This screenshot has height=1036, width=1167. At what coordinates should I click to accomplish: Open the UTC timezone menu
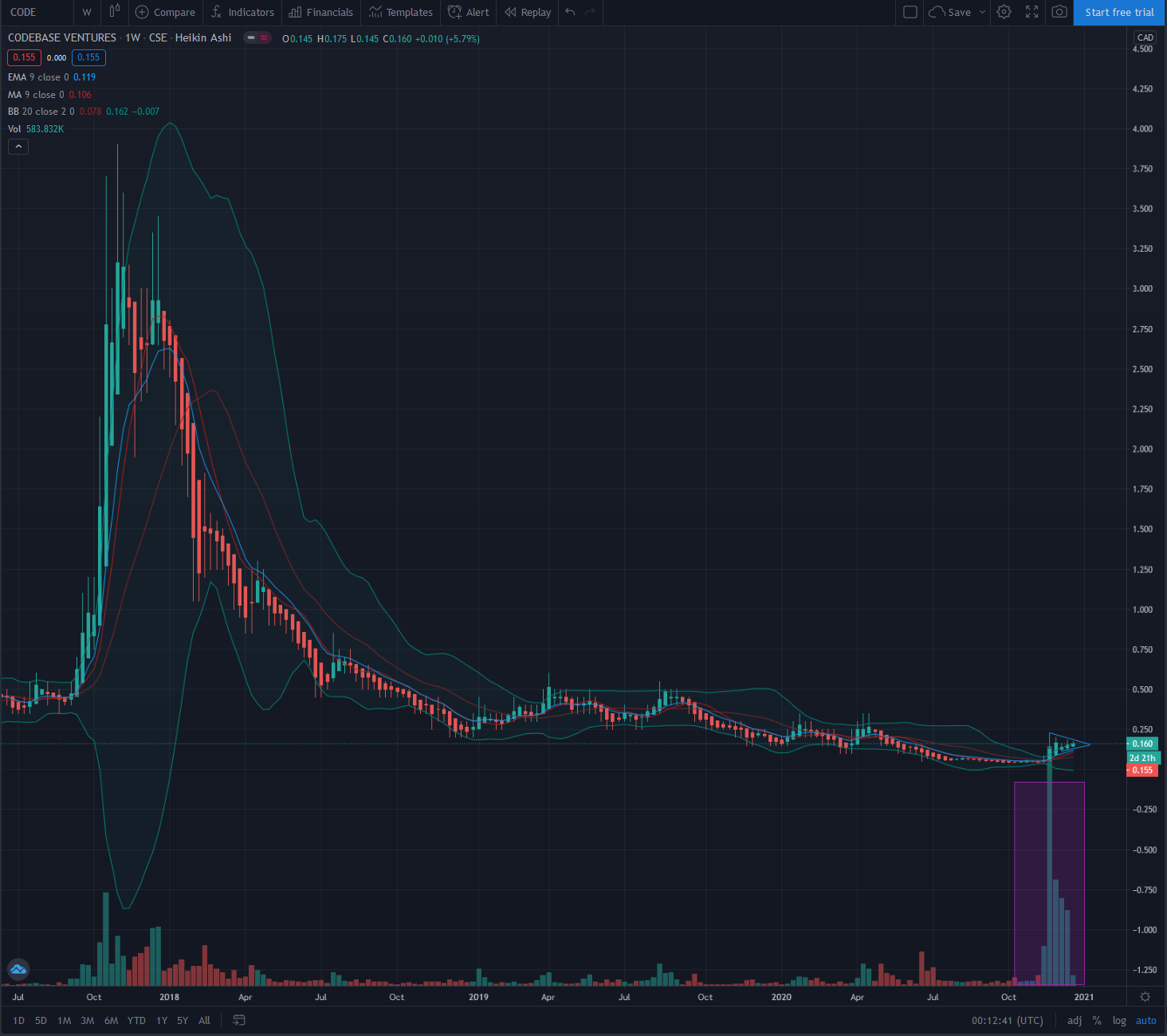(1008, 1020)
